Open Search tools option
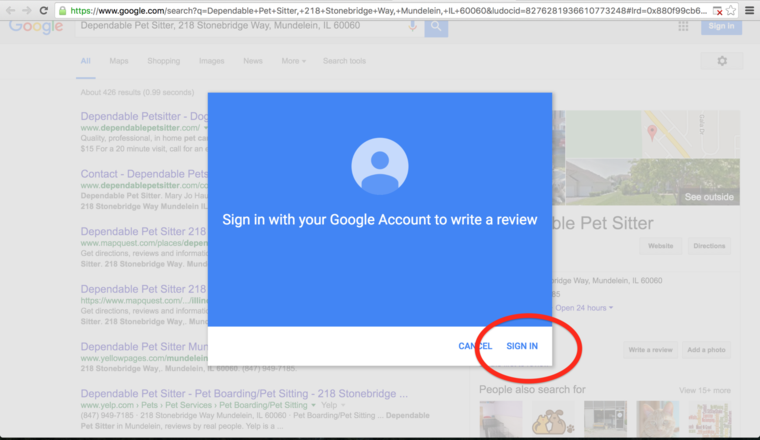This screenshot has width=760, height=440. 344,61
